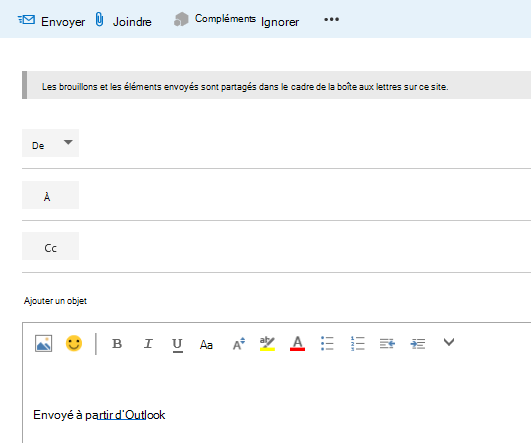The width and height of the screenshot is (531, 443).
Task: Toggle bold formatting
Action: click(x=117, y=343)
